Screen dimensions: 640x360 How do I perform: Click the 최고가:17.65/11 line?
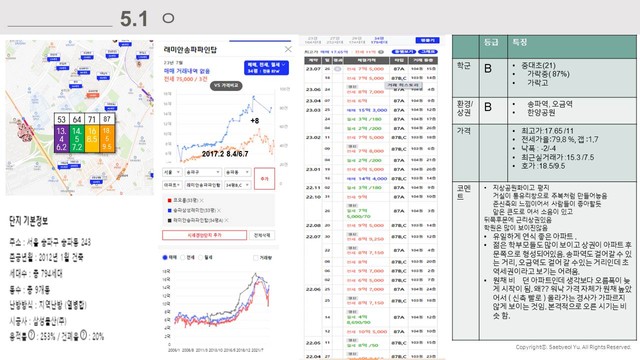click(x=547, y=131)
